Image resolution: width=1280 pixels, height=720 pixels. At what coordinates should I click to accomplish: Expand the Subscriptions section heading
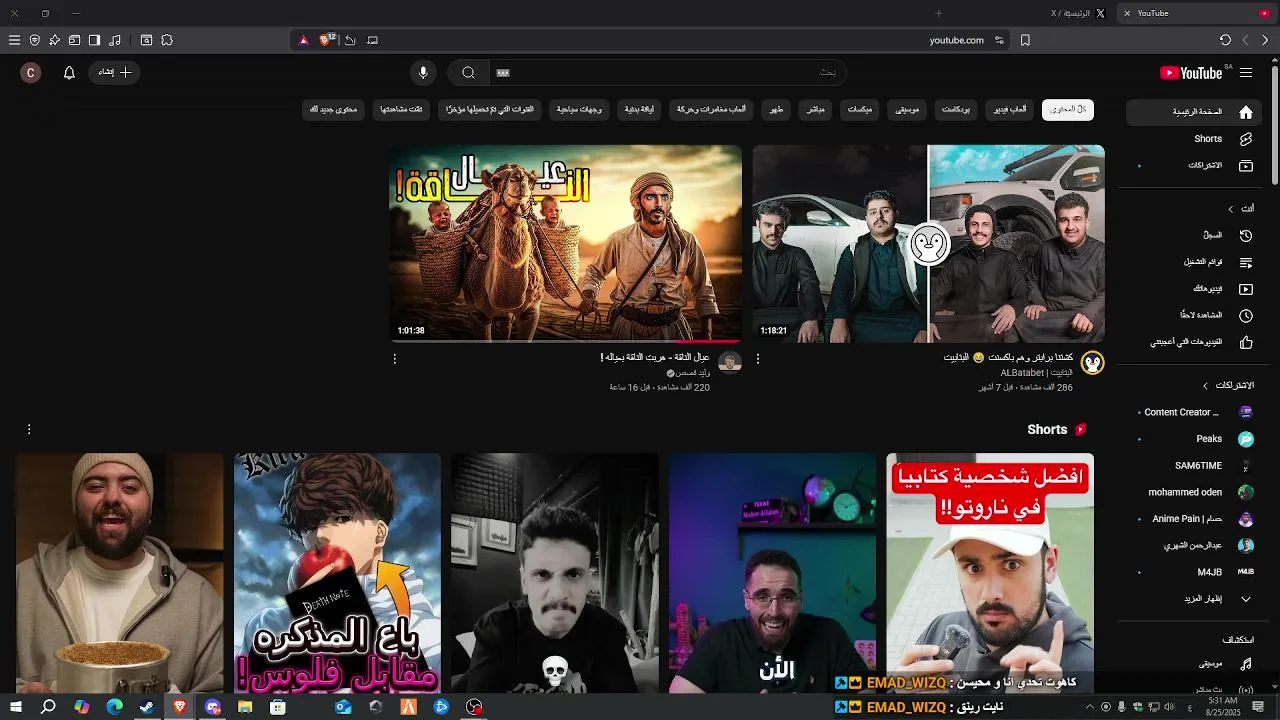(x=1226, y=385)
